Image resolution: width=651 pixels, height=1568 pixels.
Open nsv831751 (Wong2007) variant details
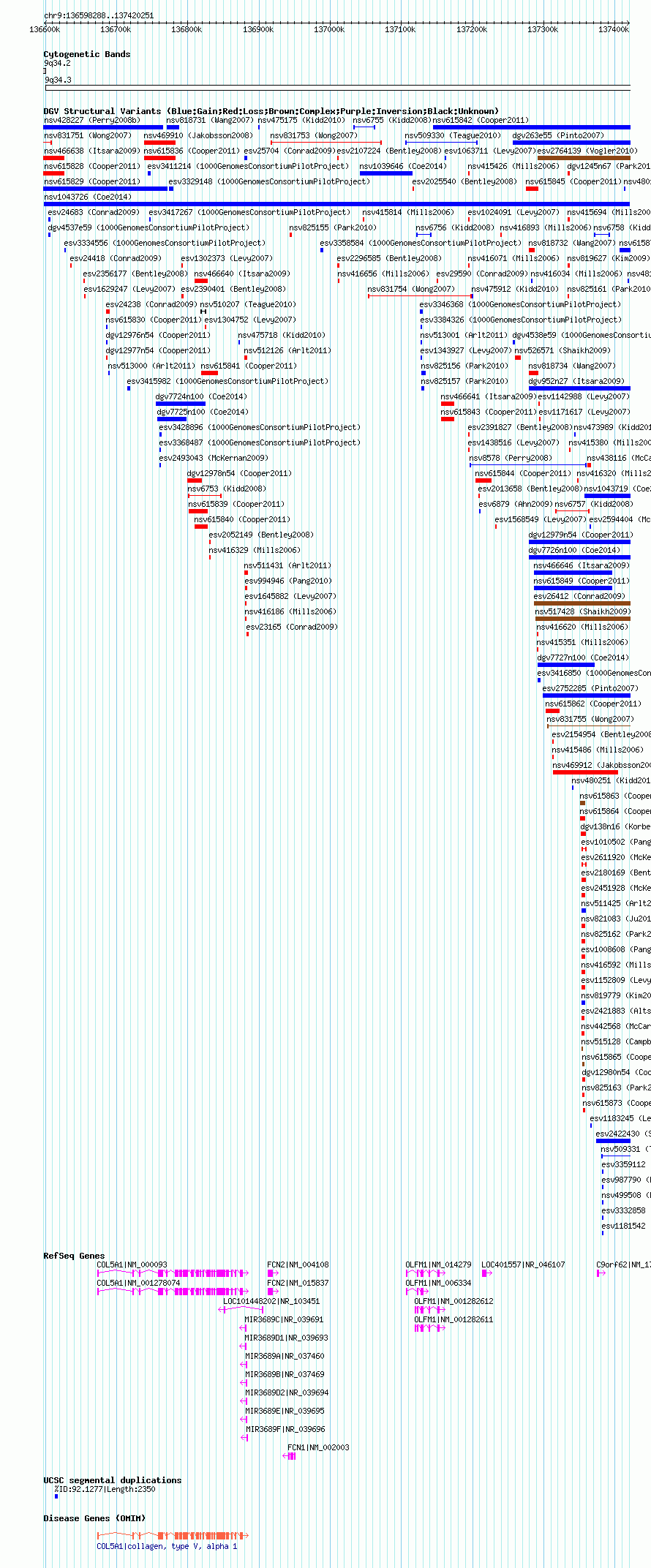coord(88,135)
